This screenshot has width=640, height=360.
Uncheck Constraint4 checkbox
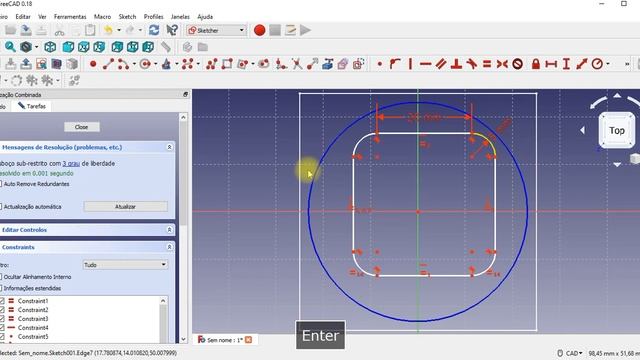[x=2, y=328]
